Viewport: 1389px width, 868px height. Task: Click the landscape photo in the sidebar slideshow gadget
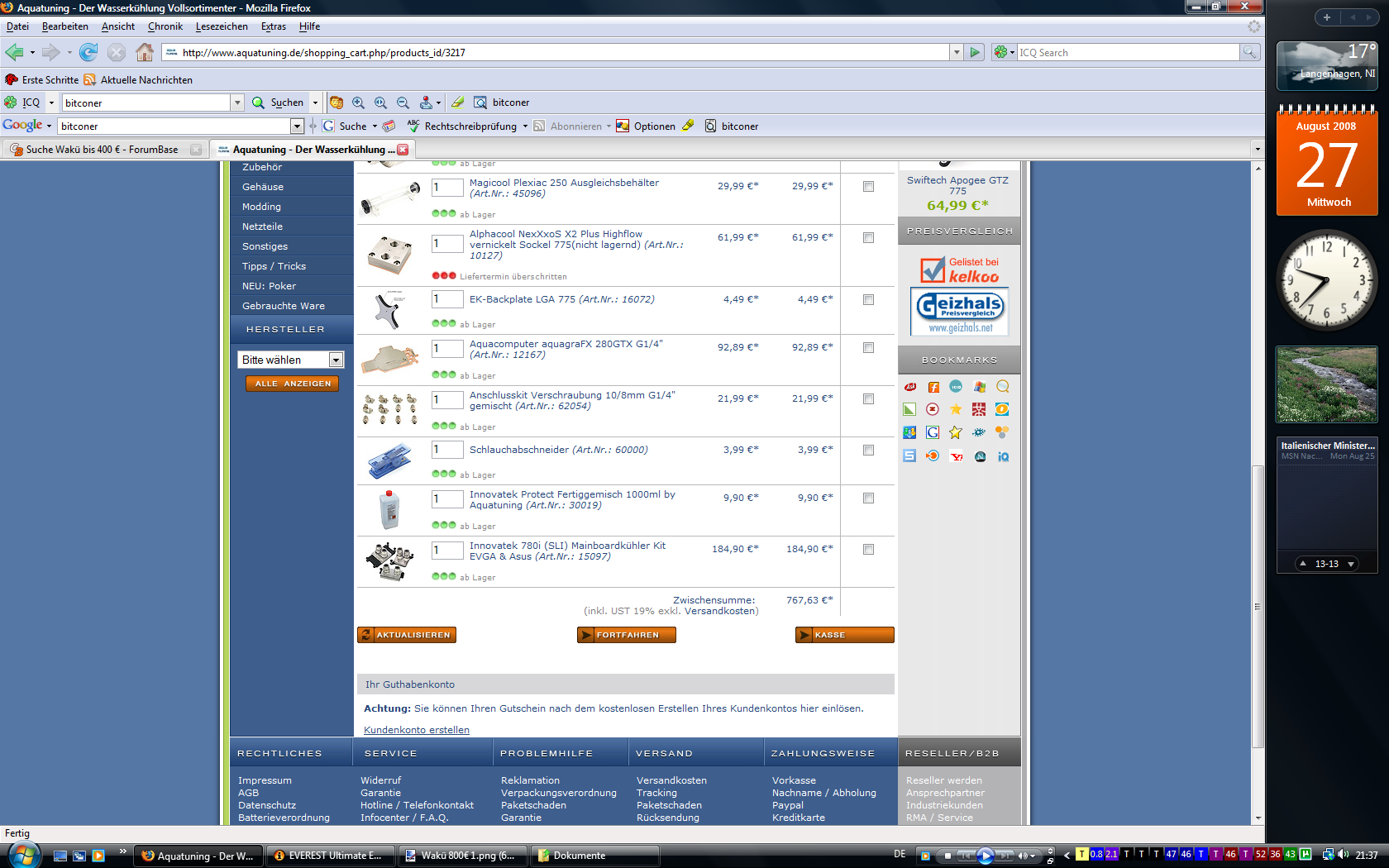[1327, 384]
